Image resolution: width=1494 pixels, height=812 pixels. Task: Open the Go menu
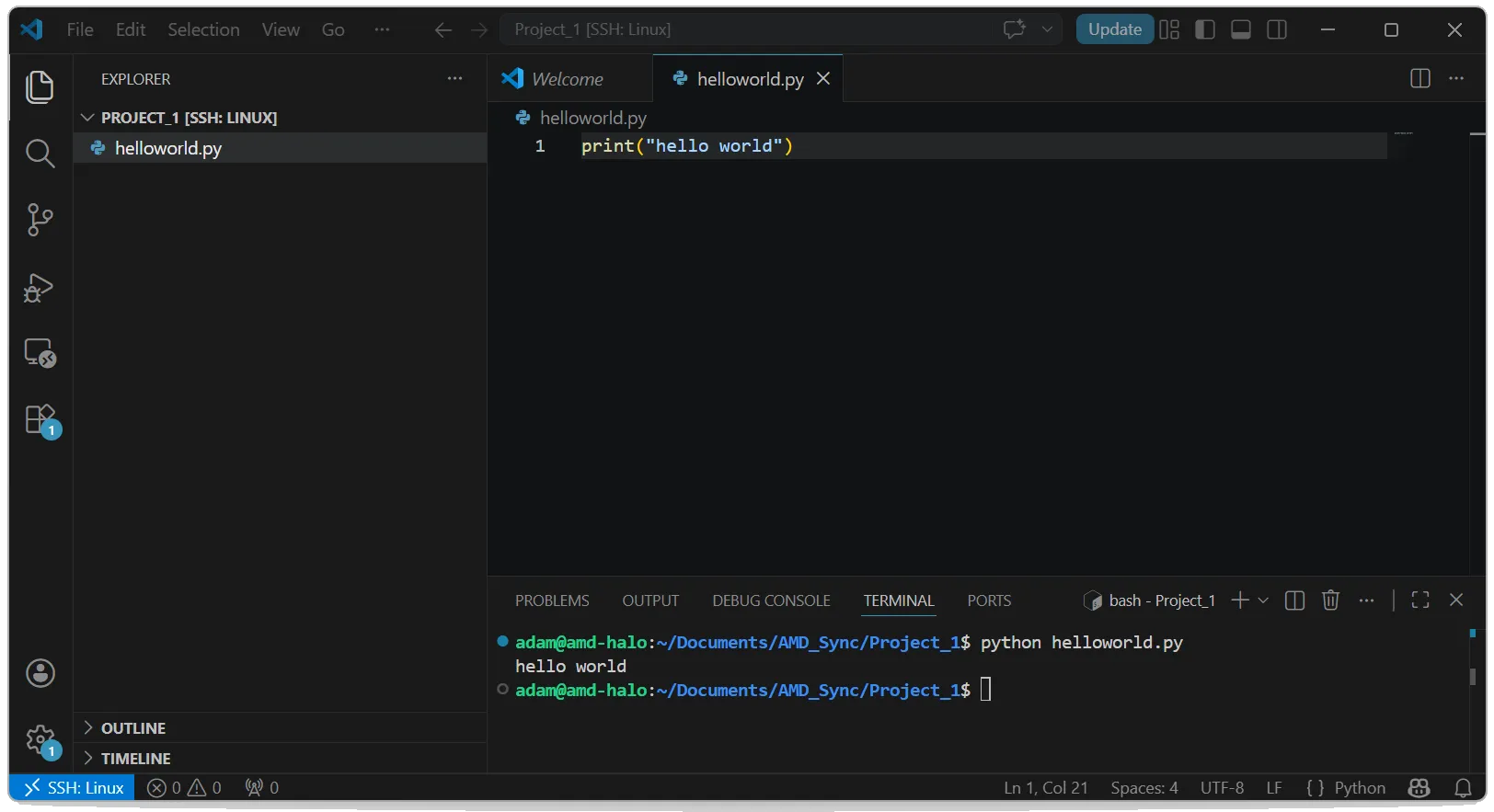point(333,29)
